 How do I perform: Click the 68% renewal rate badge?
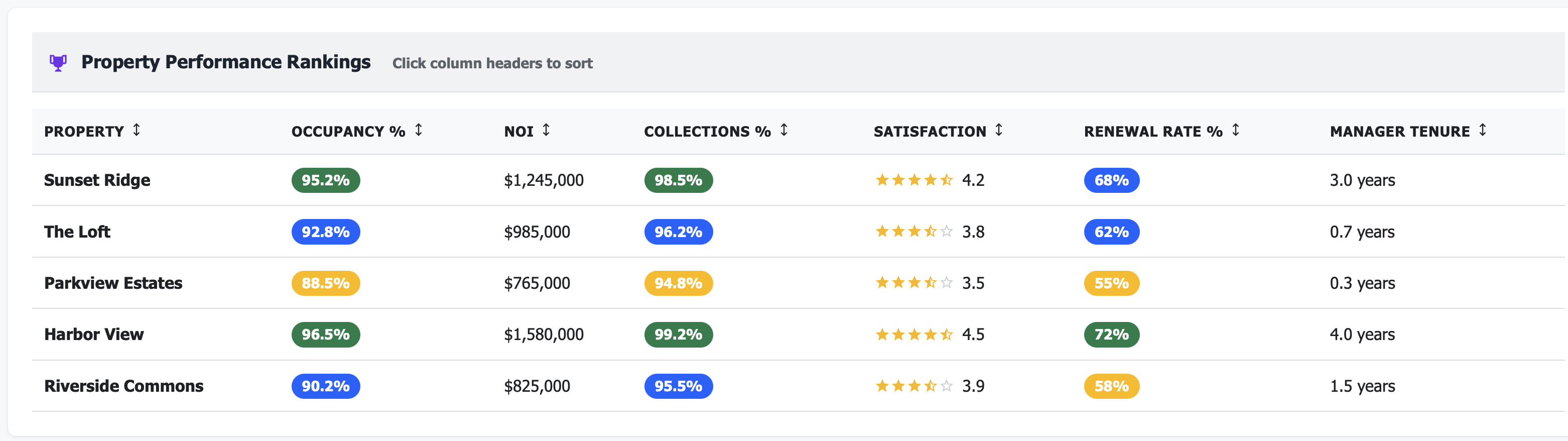tap(1112, 180)
